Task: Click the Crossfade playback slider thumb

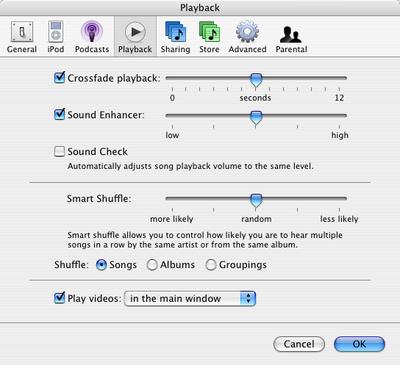Action: 256,80
